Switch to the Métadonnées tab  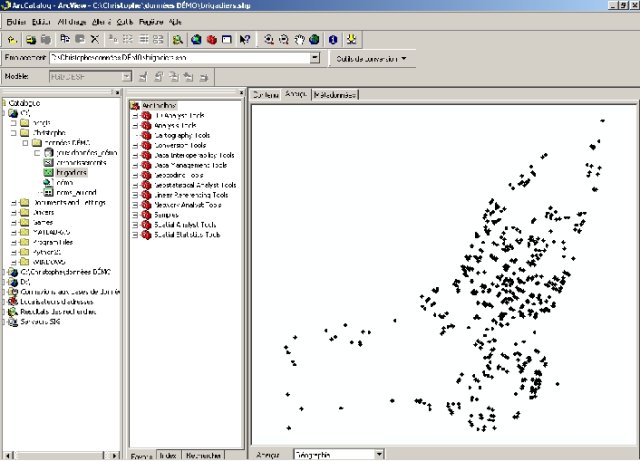tap(335, 94)
